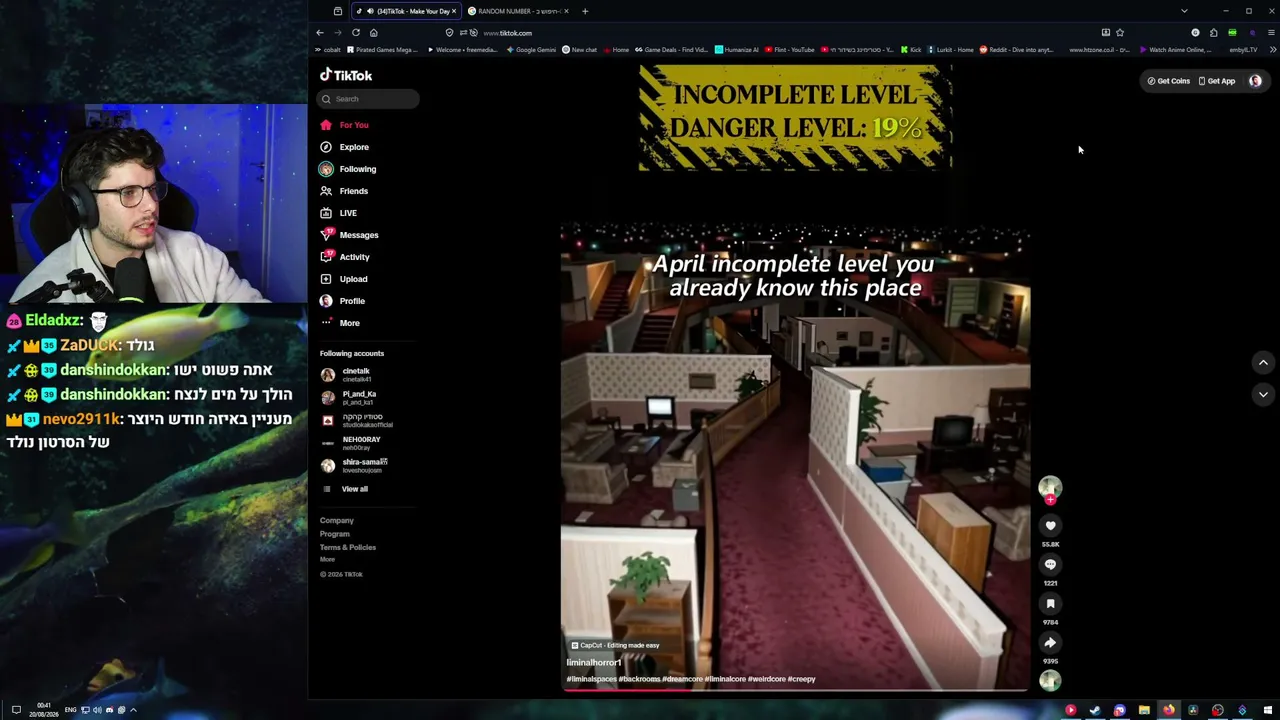Open the video comments
The width and height of the screenshot is (1280, 720).
coord(1050,564)
